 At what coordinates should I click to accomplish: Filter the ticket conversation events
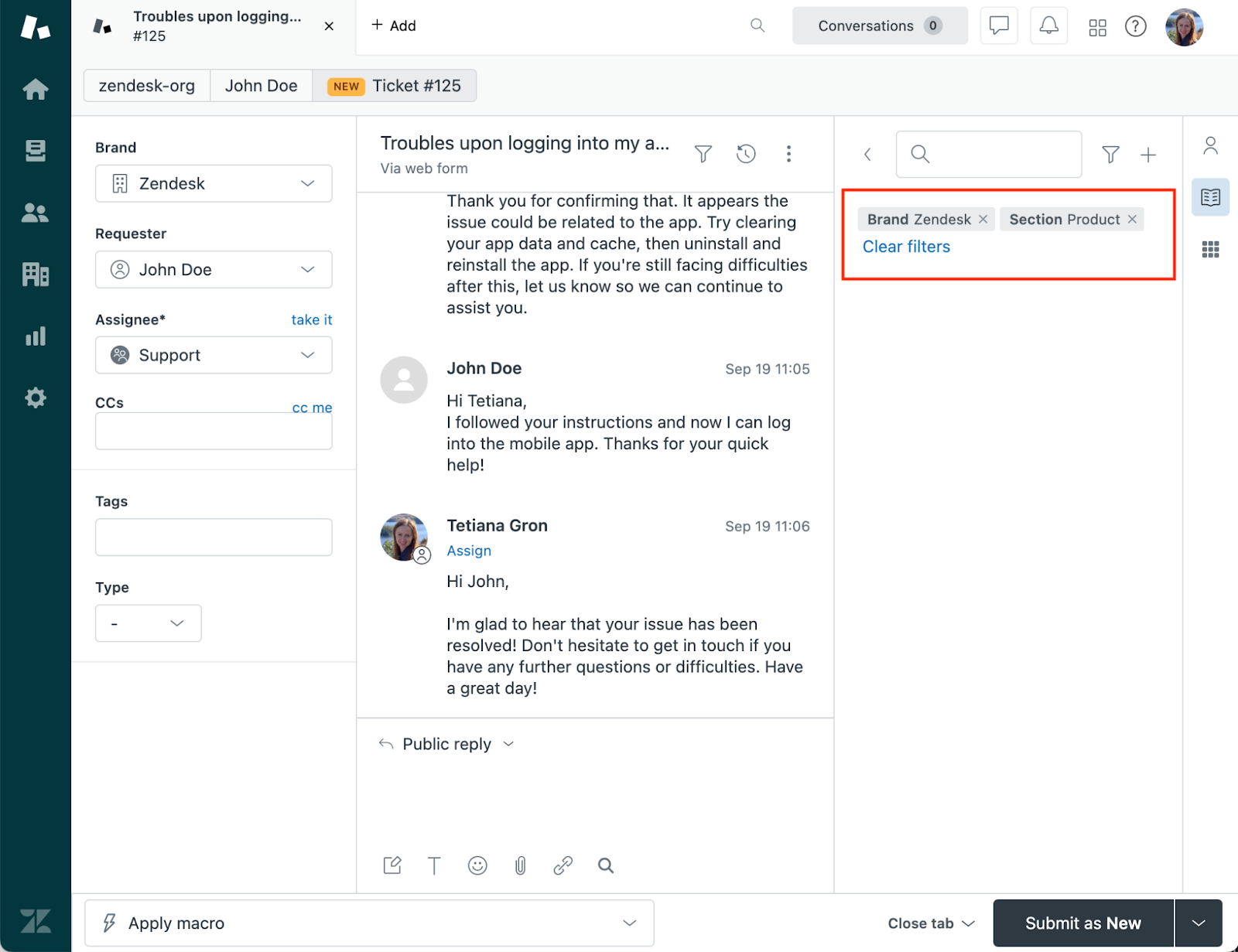coord(703,154)
